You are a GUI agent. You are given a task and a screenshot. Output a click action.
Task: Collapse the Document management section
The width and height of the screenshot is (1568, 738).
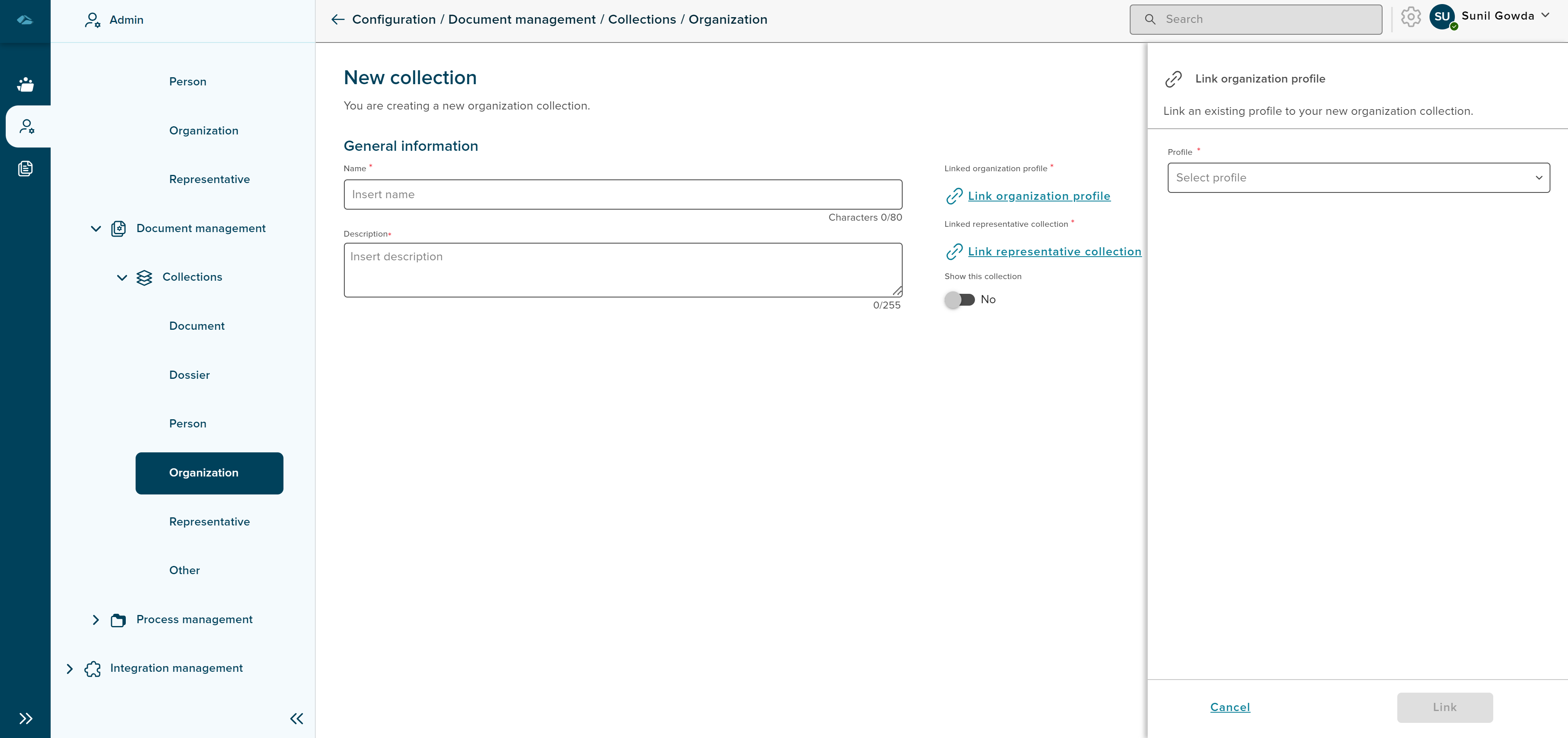96,228
